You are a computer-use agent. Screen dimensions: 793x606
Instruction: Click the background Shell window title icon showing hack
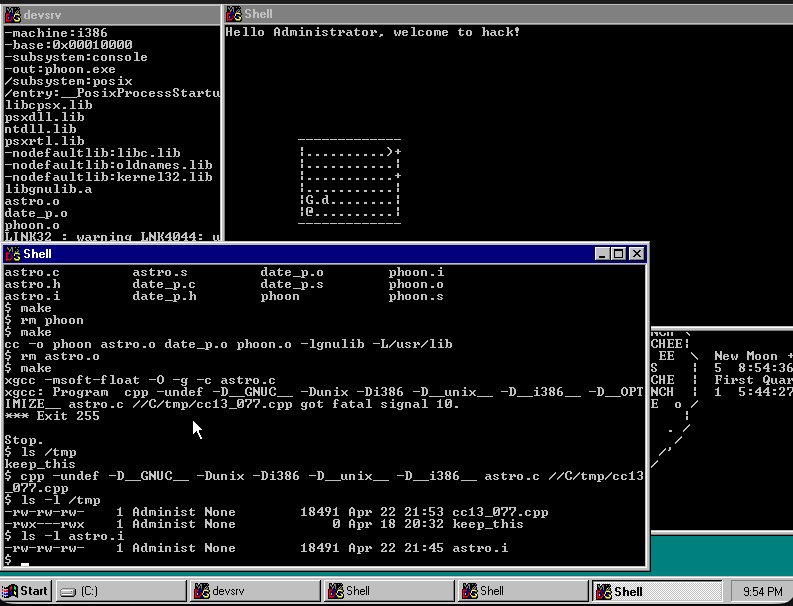click(234, 14)
